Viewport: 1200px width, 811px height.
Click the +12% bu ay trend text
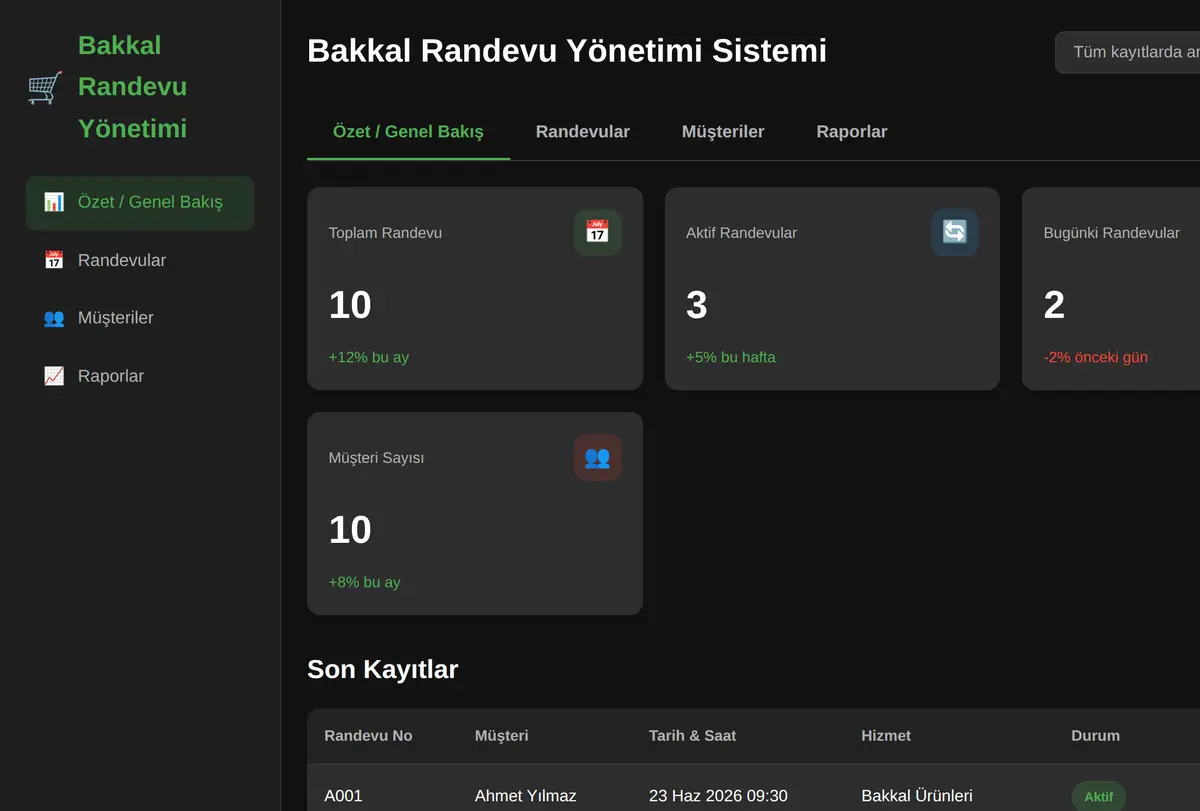click(369, 357)
